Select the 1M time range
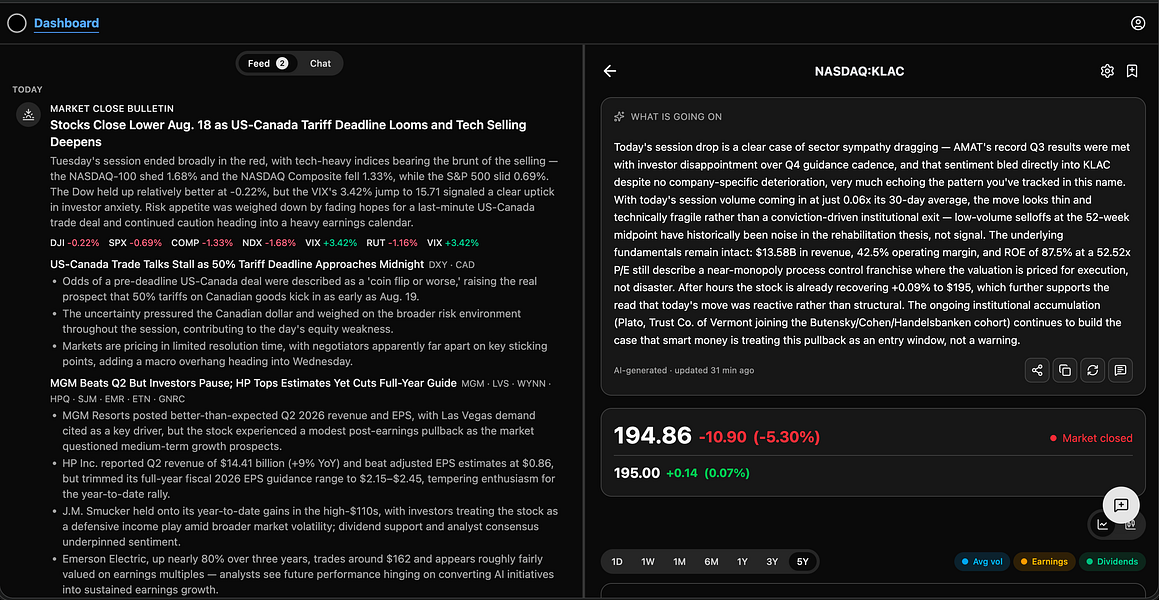Image resolution: width=1159 pixels, height=600 pixels. (x=679, y=562)
